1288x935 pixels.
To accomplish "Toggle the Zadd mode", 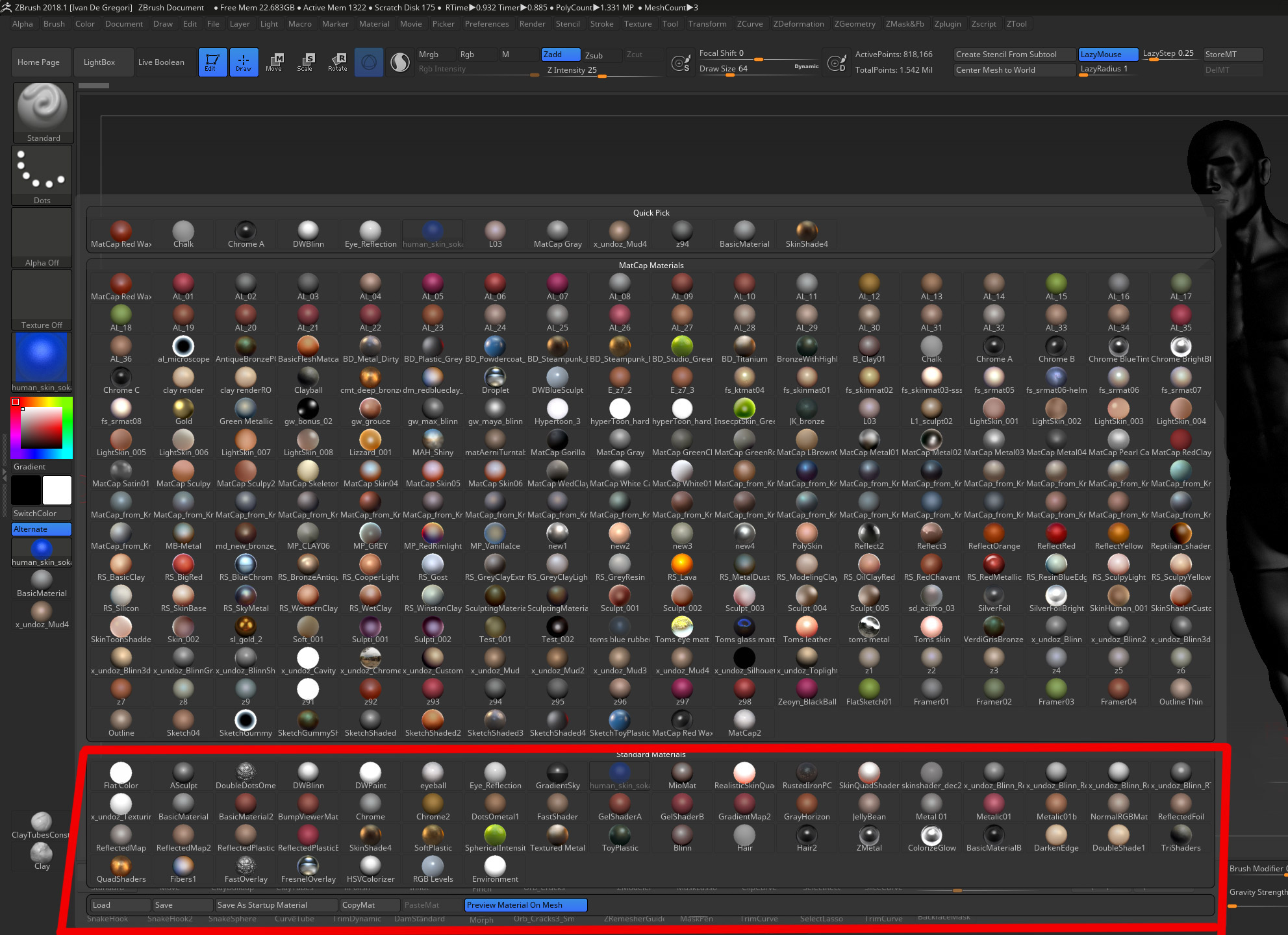I will tap(561, 55).
